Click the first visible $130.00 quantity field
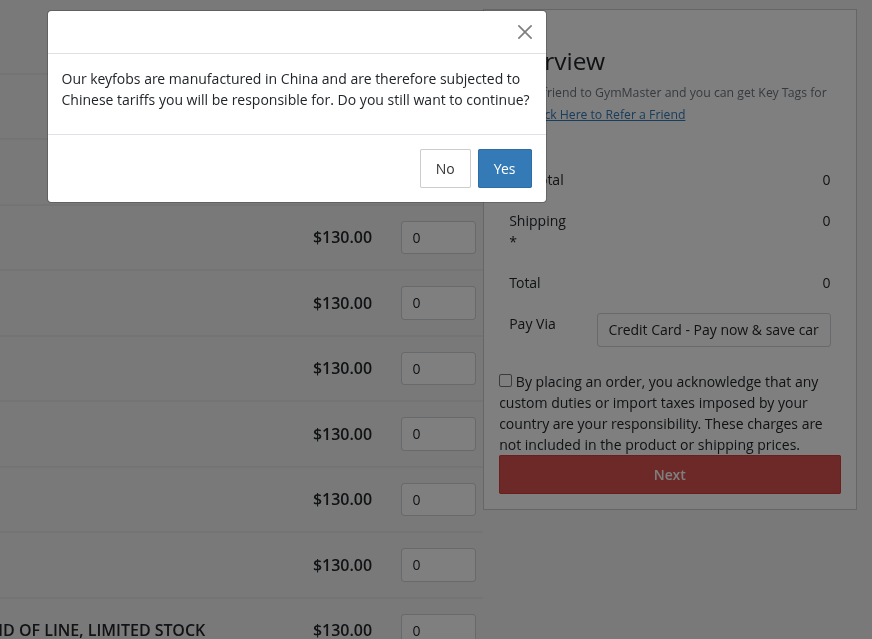This screenshot has height=639, width=872. click(x=438, y=238)
